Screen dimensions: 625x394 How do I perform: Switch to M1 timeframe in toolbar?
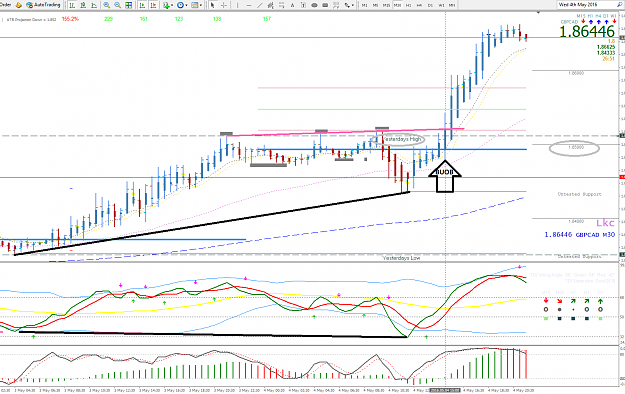(364, 5)
